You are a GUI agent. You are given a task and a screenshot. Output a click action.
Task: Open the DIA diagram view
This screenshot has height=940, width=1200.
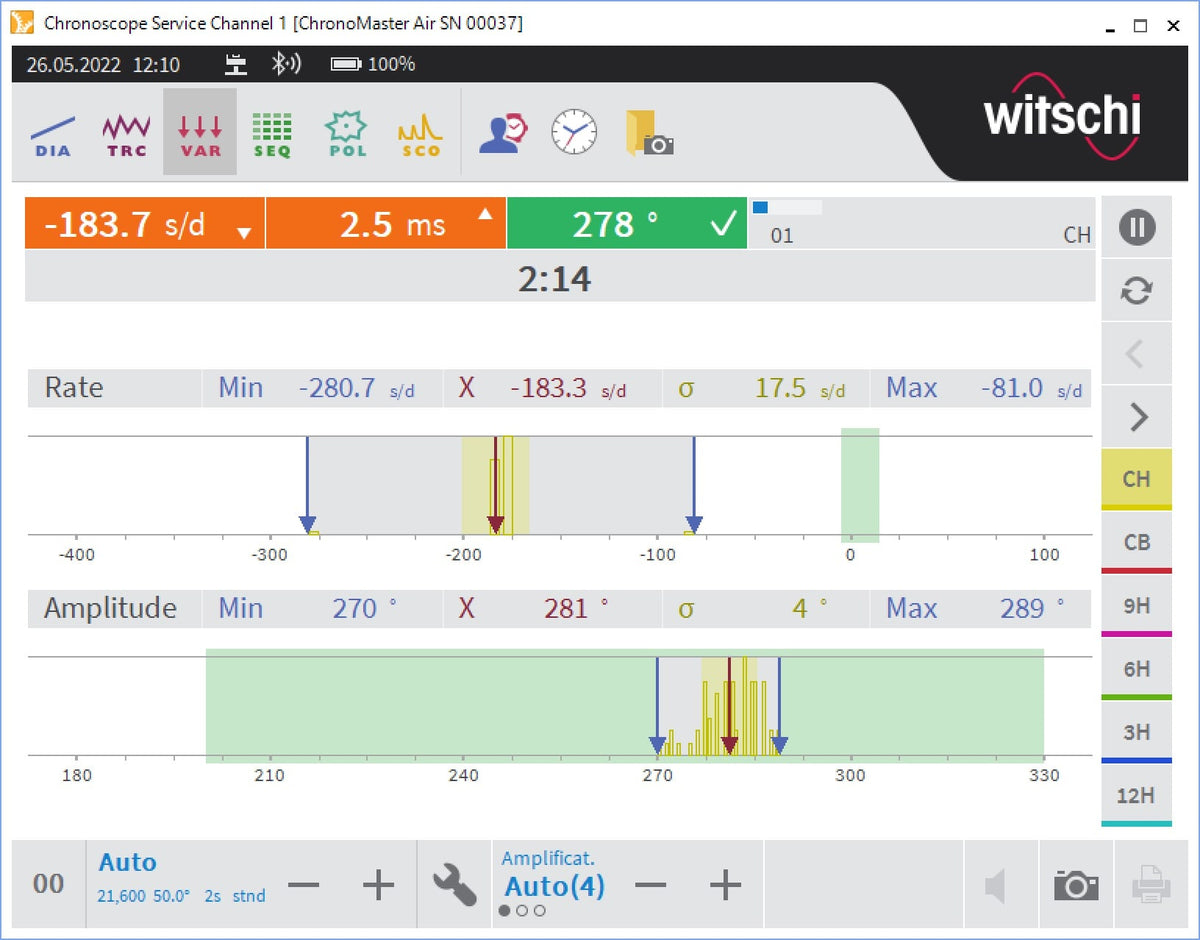(x=53, y=133)
